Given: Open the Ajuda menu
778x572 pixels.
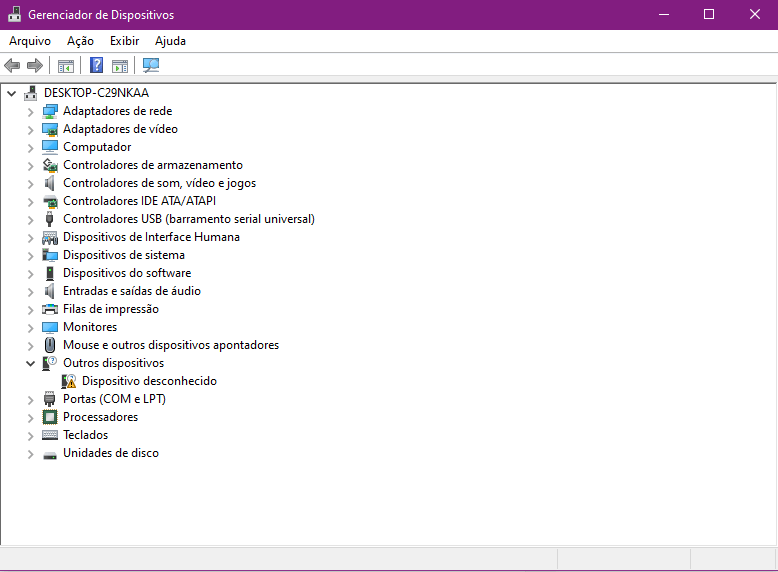Looking at the screenshot, I should pyautogui.click(x=170, y=41).
